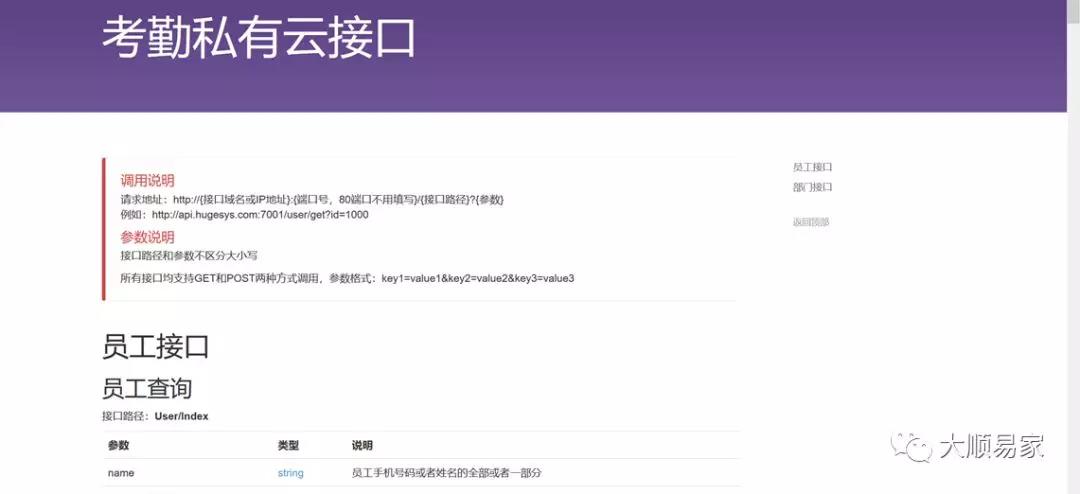Select the name parameter cell
Image resolution: width=1080 pixels, height=494 pixels.
pos(121,473)
